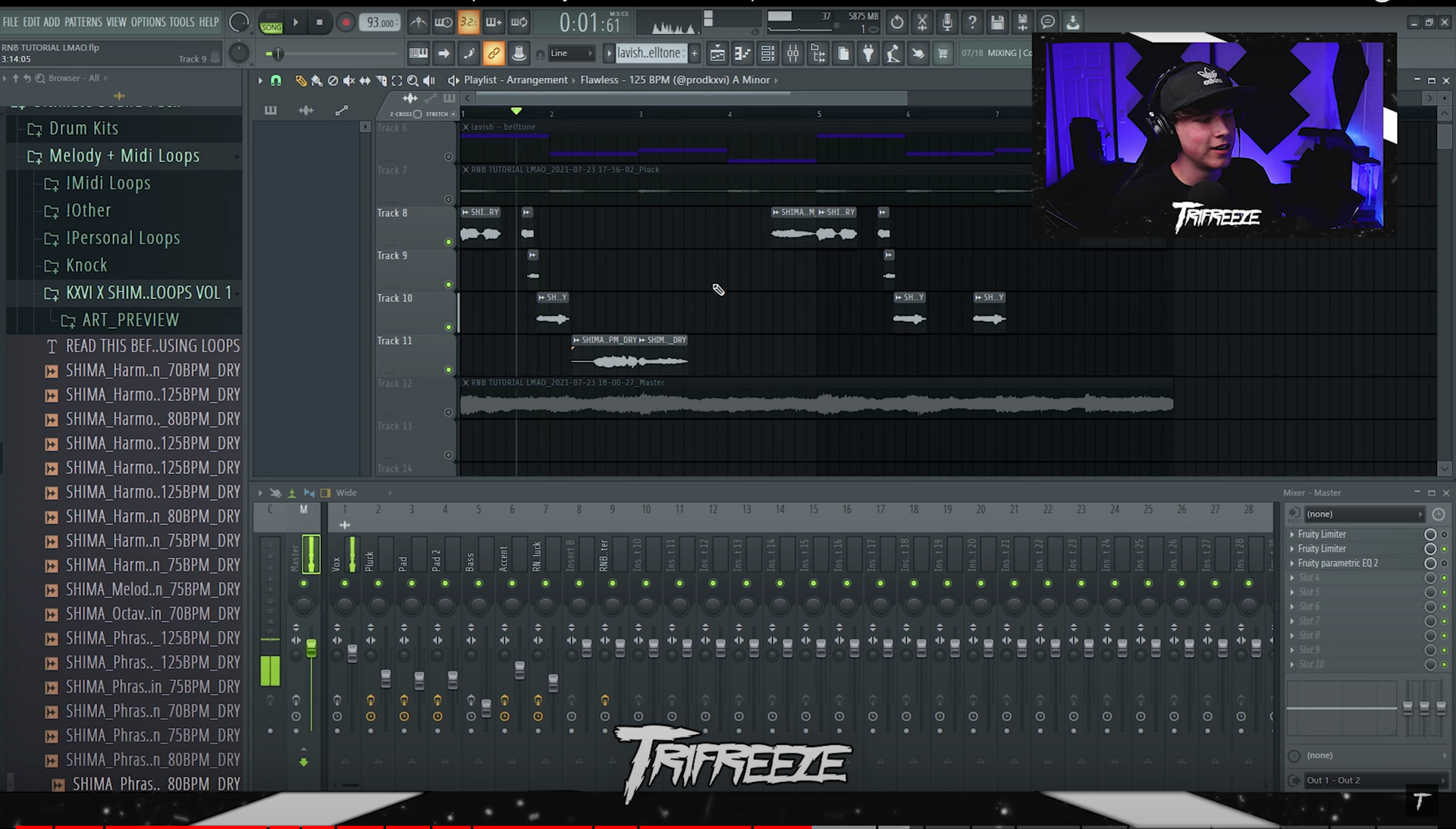Open the PATTERNS menu
This screenshot has width=1456, height=829.
click(x=83, y=22)
